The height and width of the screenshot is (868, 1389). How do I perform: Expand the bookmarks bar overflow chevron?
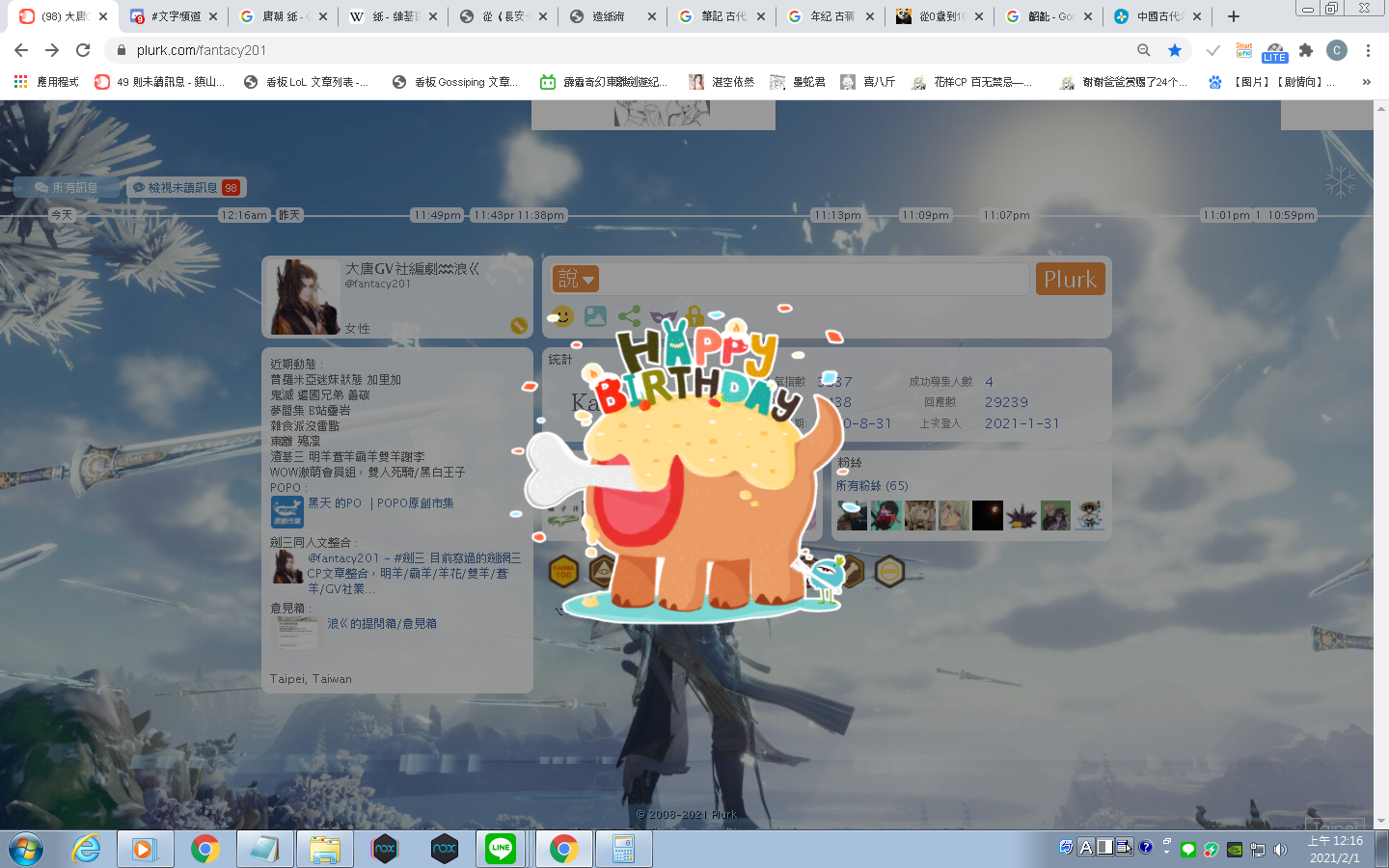click(x=1366, y=82)
